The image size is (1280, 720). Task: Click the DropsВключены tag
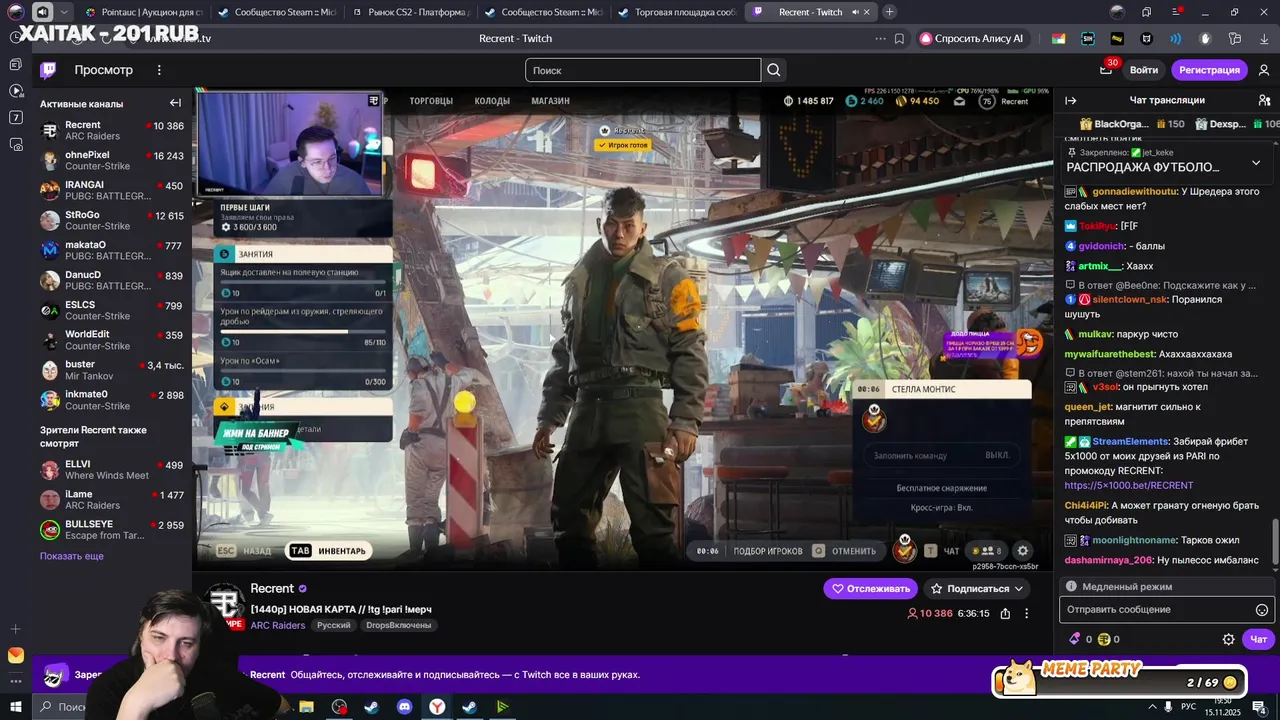click(x=399, y=625)
